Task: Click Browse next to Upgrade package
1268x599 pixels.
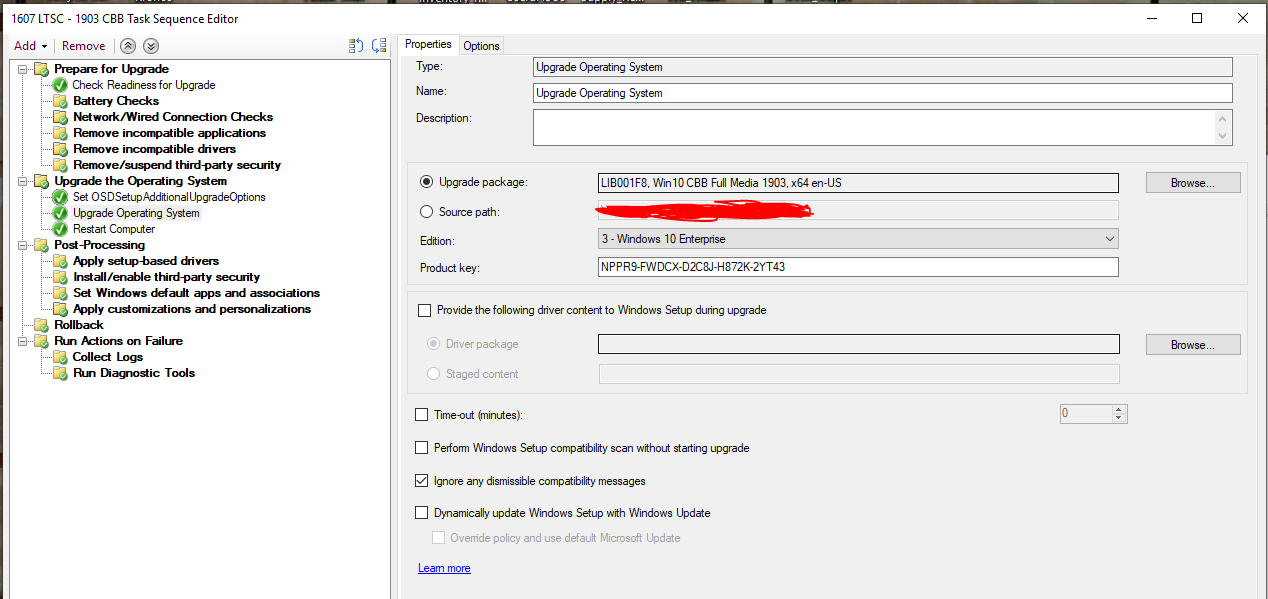Action: pyautogui.click(x=1193, y=183)
